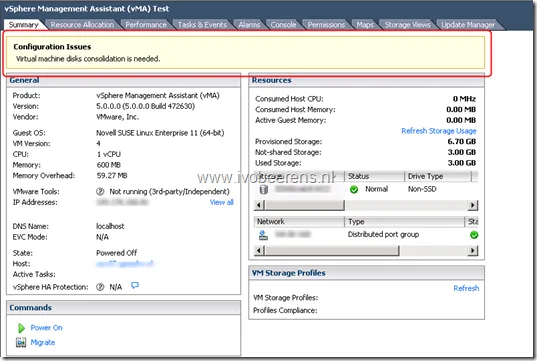Click the Network column header
The width and height of the screenshot is (537, 361).
coord(299,222)
